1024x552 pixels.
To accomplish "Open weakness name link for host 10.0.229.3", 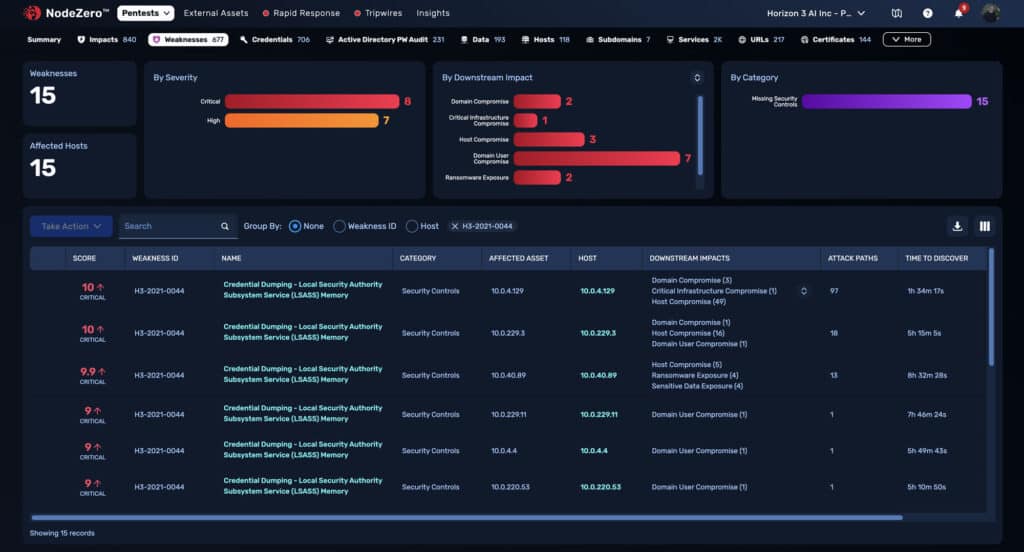I will click(x=303, y=332).
